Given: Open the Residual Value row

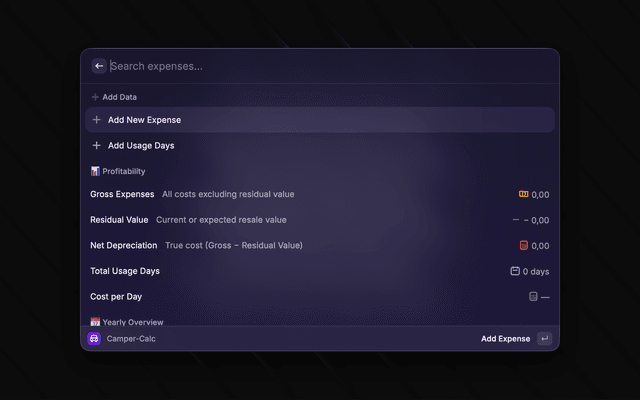Looking at the screenshot, I should pyautogui.click(x=320, y=220).
